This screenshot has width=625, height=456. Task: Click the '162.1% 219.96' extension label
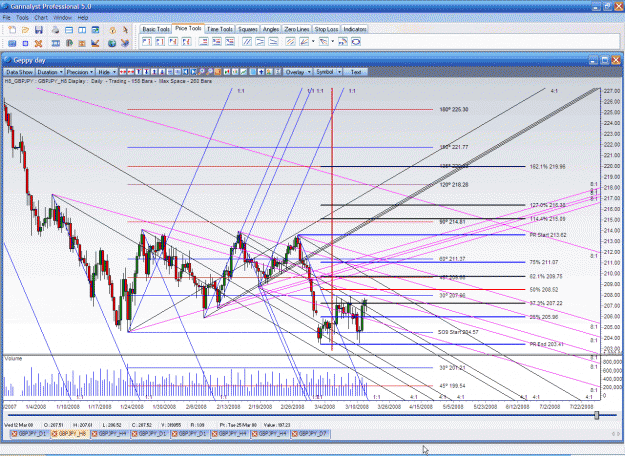(547, 167)
